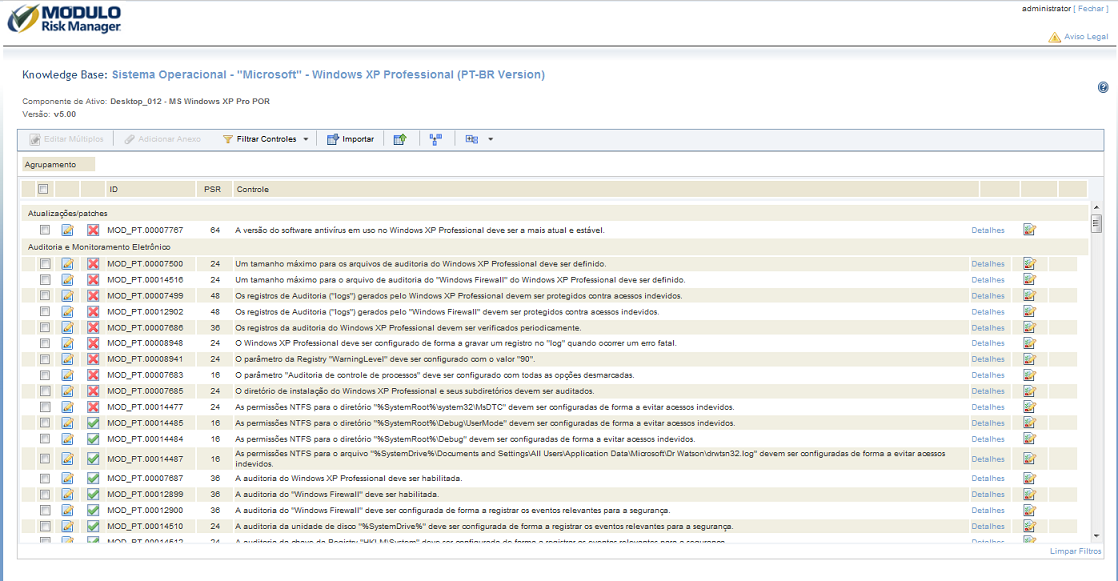Click the Modulo Risk Manager logo
Image resolution: width=1118 pixels, height=581 pixels.
(x=64, y=19)
